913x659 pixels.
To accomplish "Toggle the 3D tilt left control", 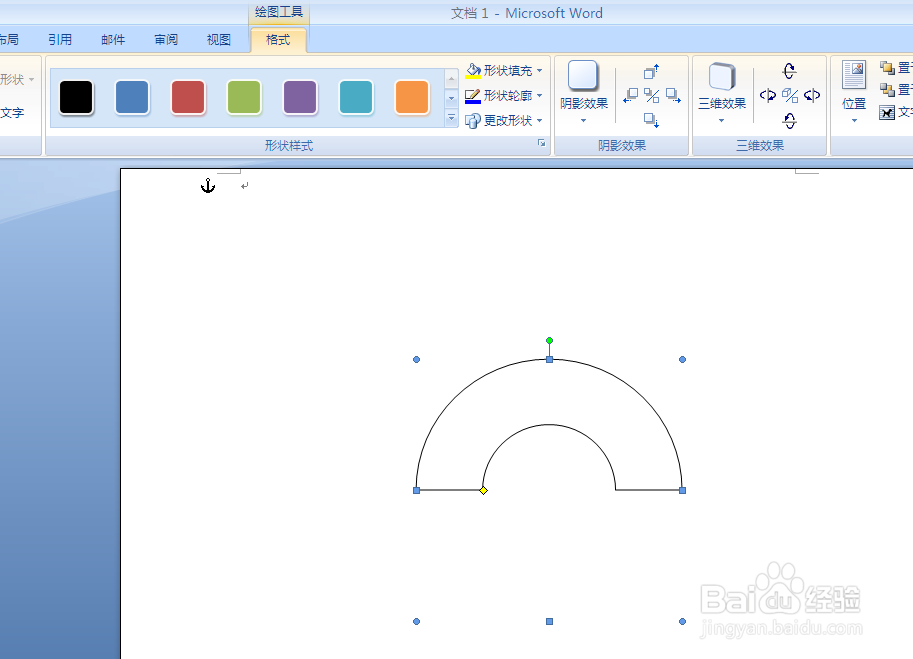I will 766,94.
